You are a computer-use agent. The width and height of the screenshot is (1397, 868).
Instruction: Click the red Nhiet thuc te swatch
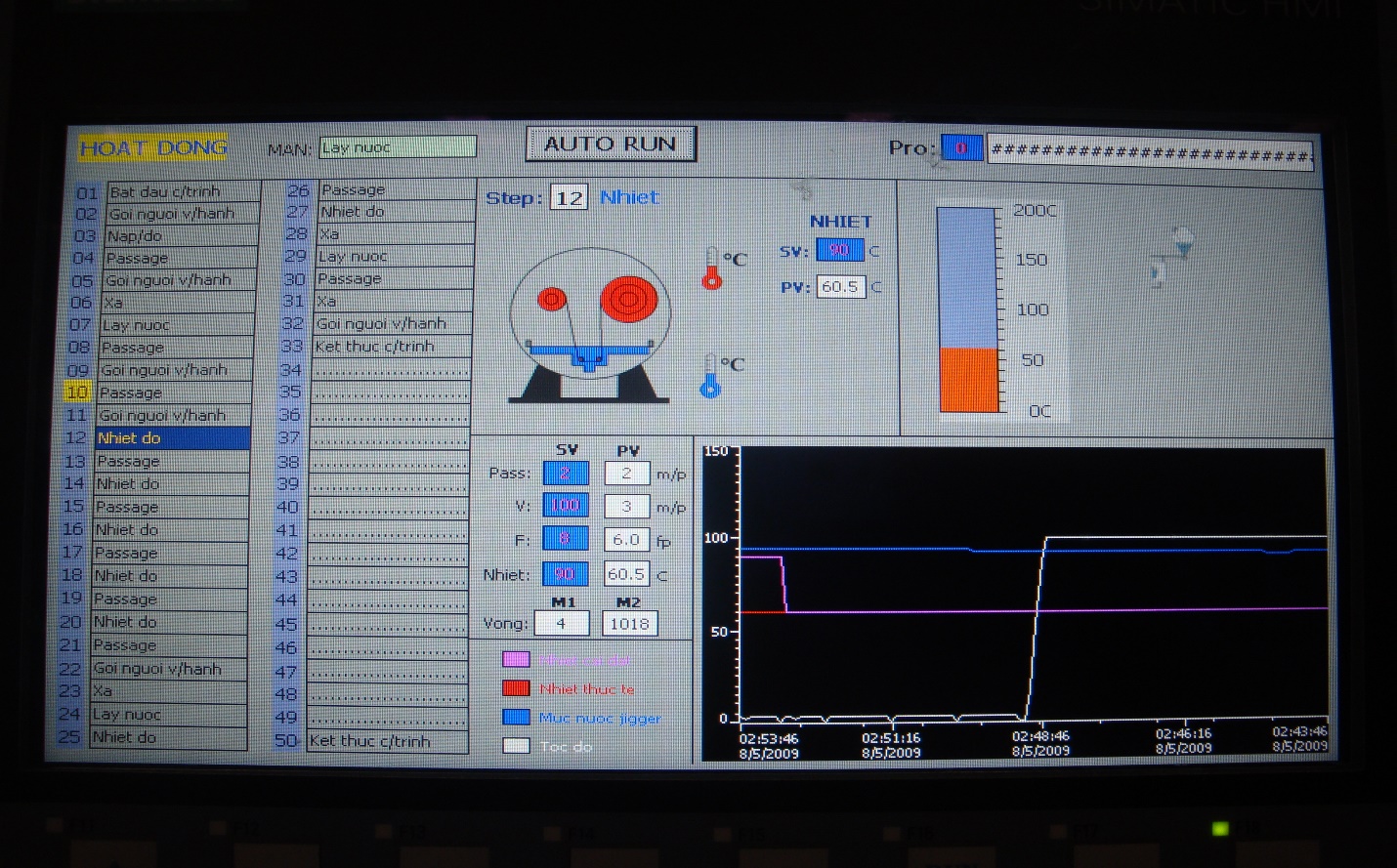point(516,688)
